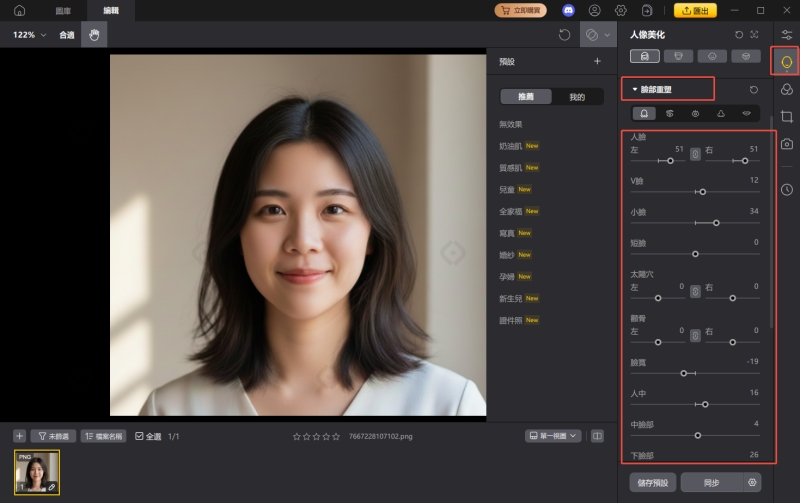Select the third face-icon category tab
The height and width of the screenshot is (503, 800).
pos(712,56)
